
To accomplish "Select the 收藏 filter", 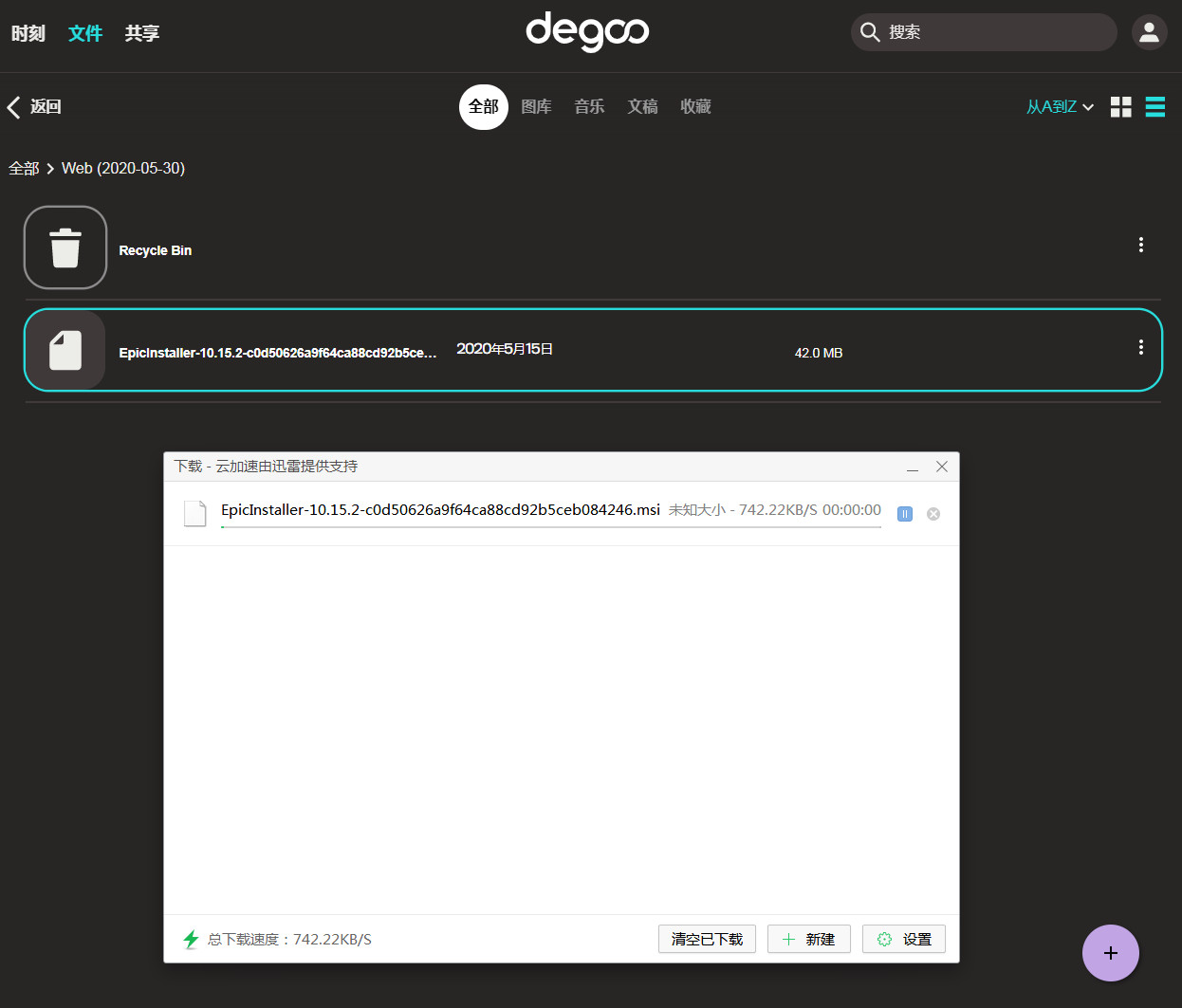I will click(x=695, y=107).
